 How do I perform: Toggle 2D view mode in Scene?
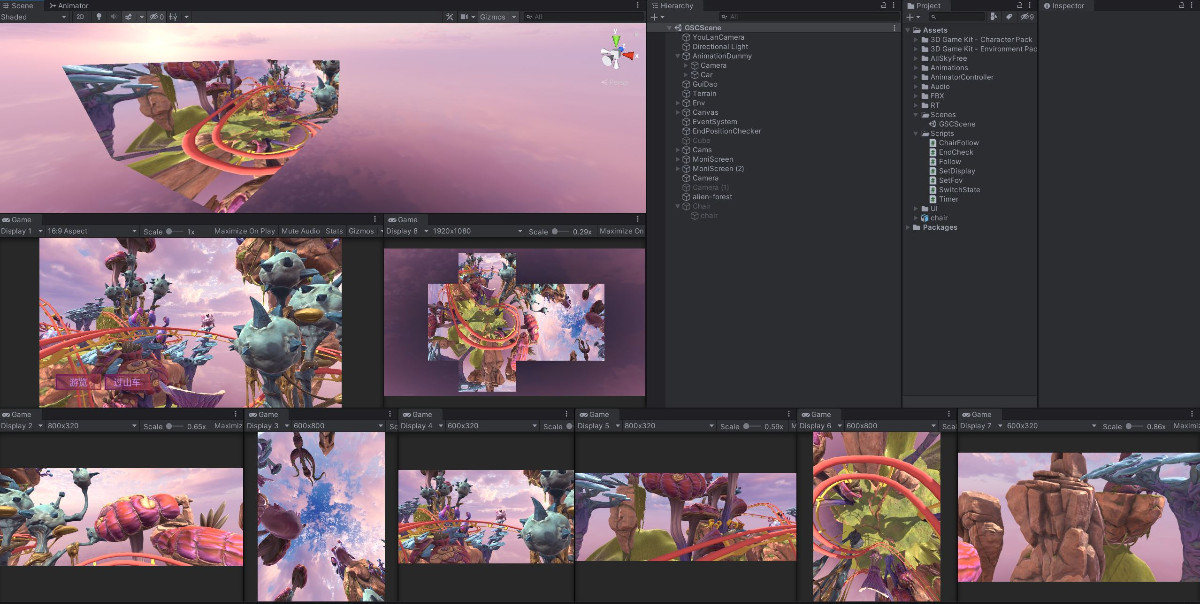(80, 17)
